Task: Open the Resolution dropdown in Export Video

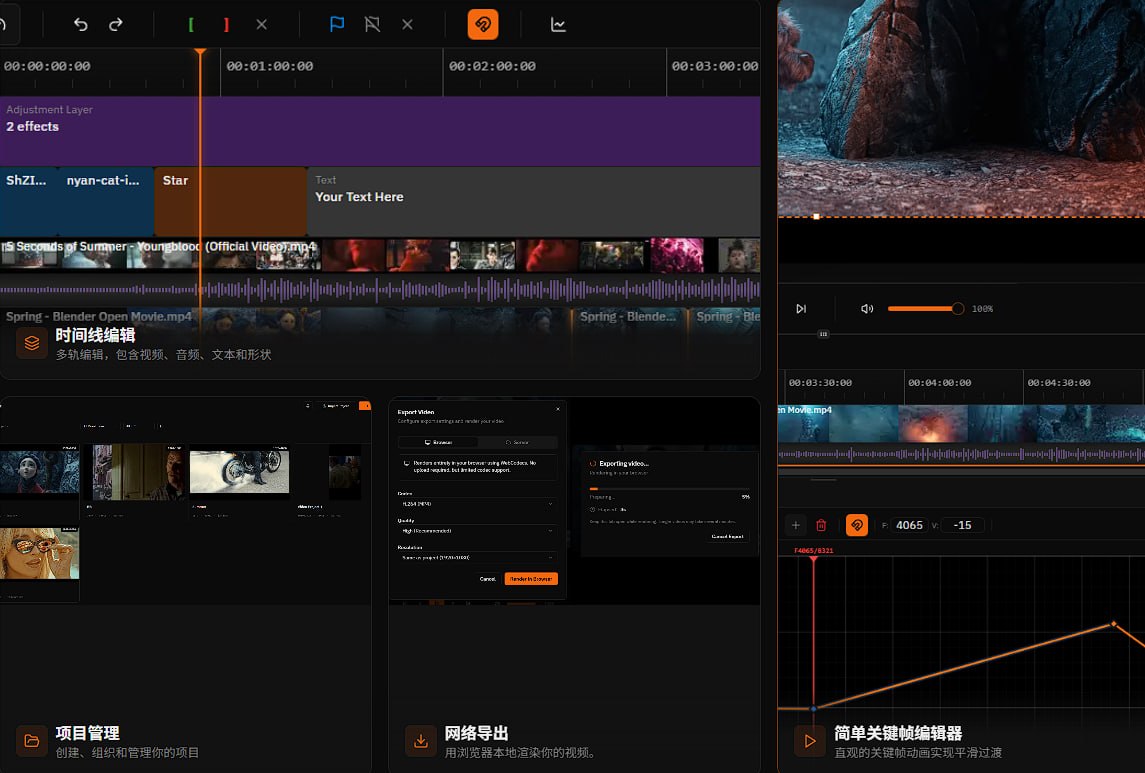Action: click(477, 557)
